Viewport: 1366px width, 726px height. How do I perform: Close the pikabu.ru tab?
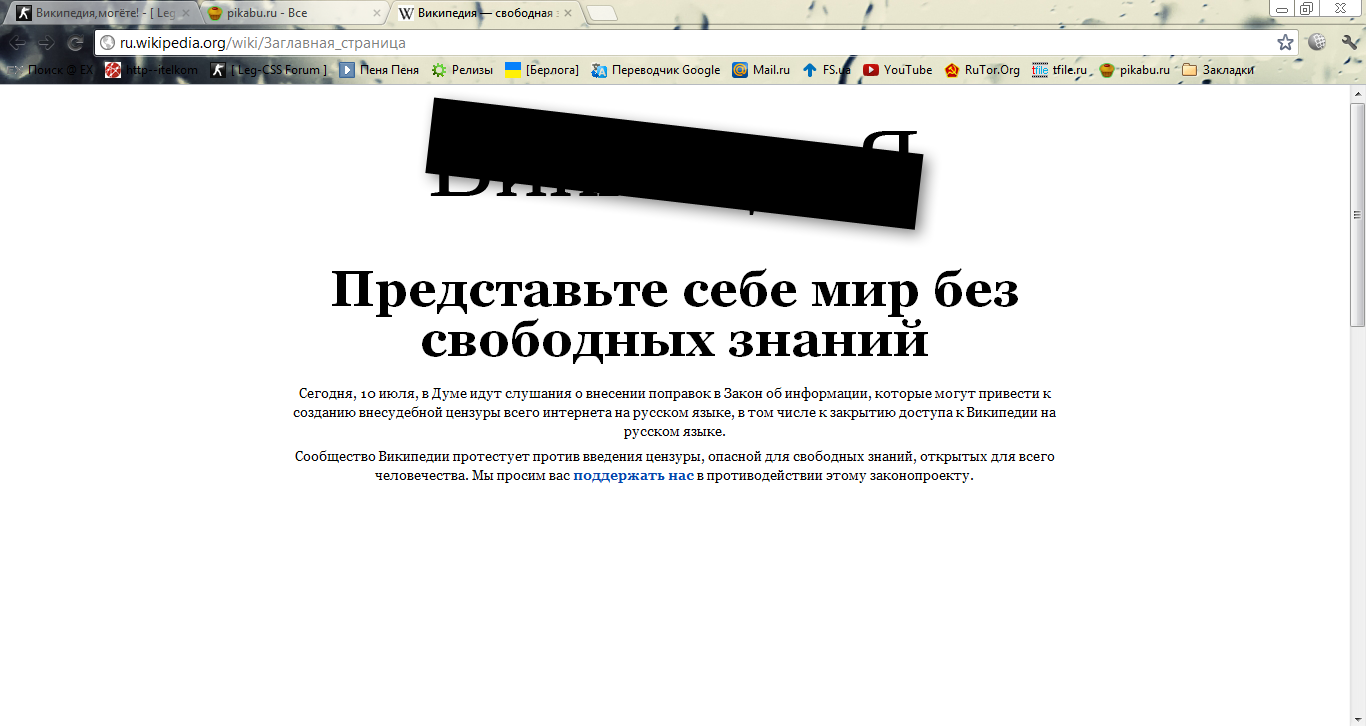pyautogui.click(x=377, y=14)
